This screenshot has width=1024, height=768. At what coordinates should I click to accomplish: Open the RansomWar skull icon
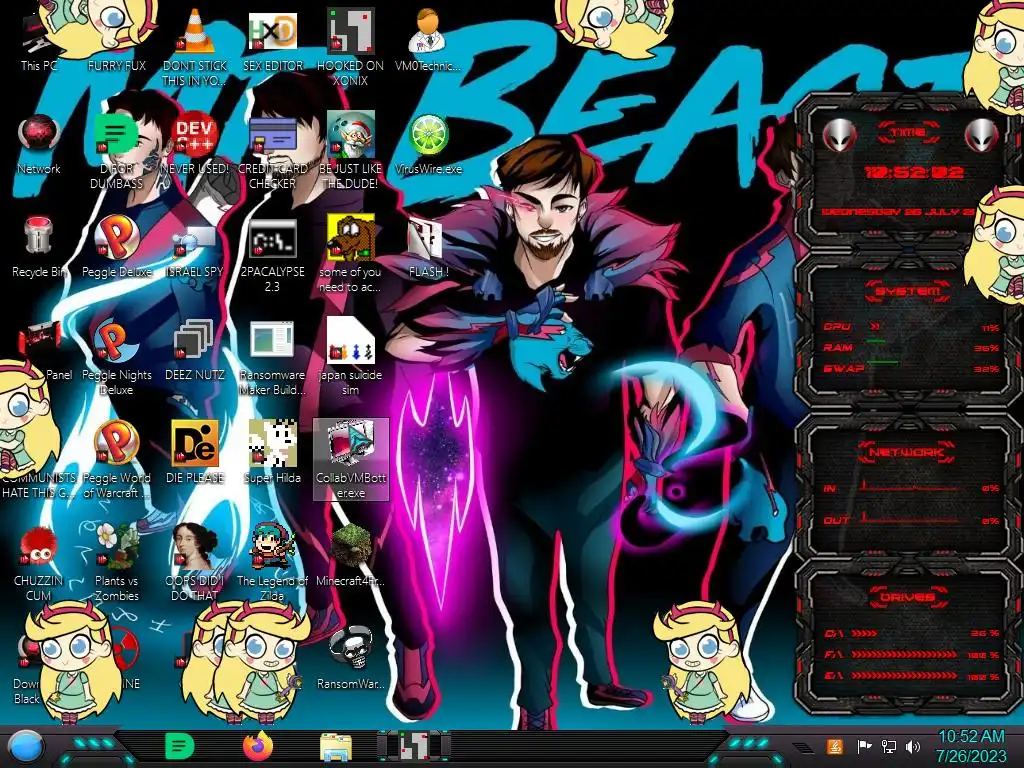(351, 658)
